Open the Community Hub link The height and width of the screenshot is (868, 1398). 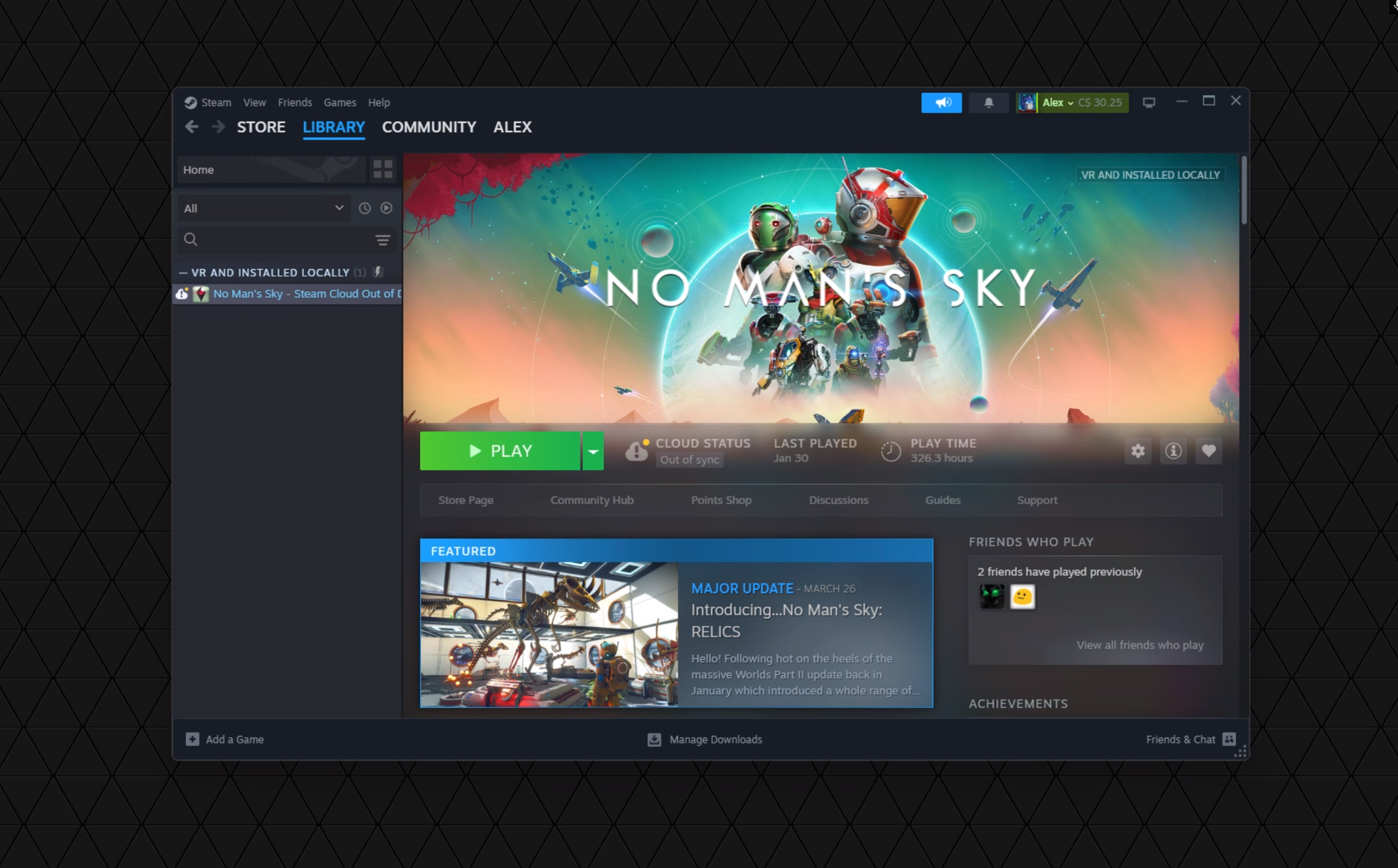pyautogui.click(x=591, y=500)
